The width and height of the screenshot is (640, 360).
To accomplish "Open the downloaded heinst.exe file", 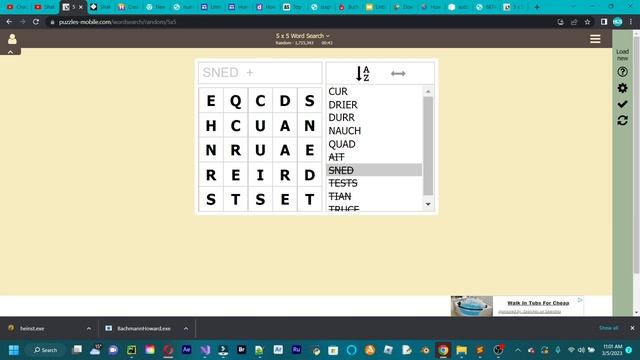I will (32, 328).
